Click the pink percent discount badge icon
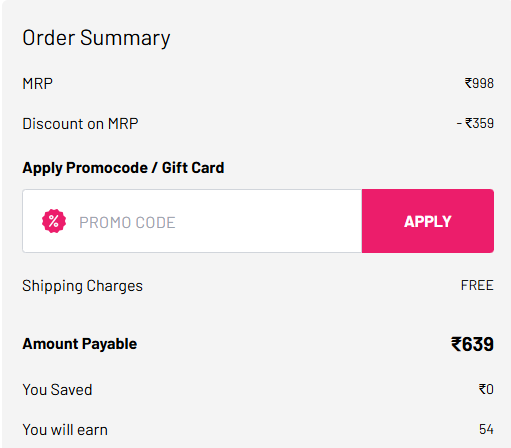This screenshot has height=448, width=511. (x=54, y=221)
